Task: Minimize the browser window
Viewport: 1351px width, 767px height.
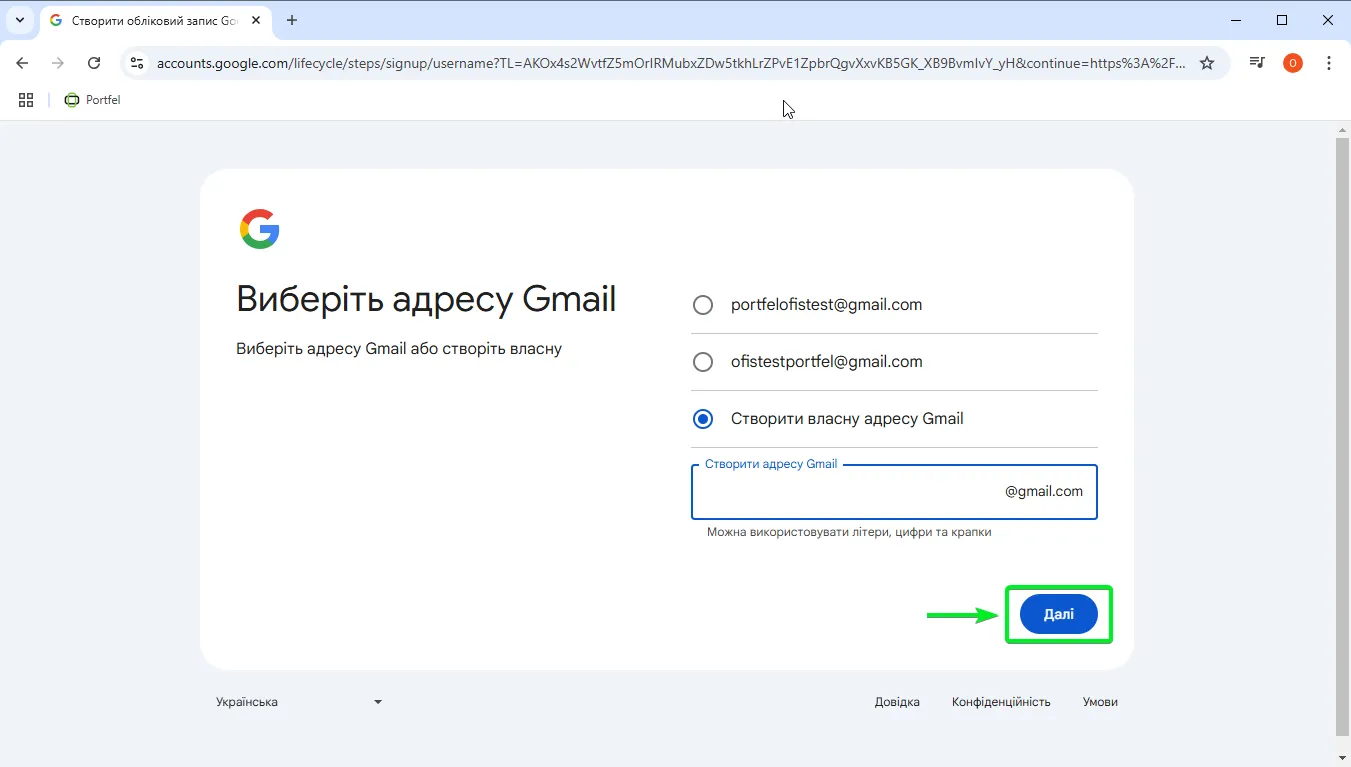Action: pyautogui.click(x=1236, y=20)
